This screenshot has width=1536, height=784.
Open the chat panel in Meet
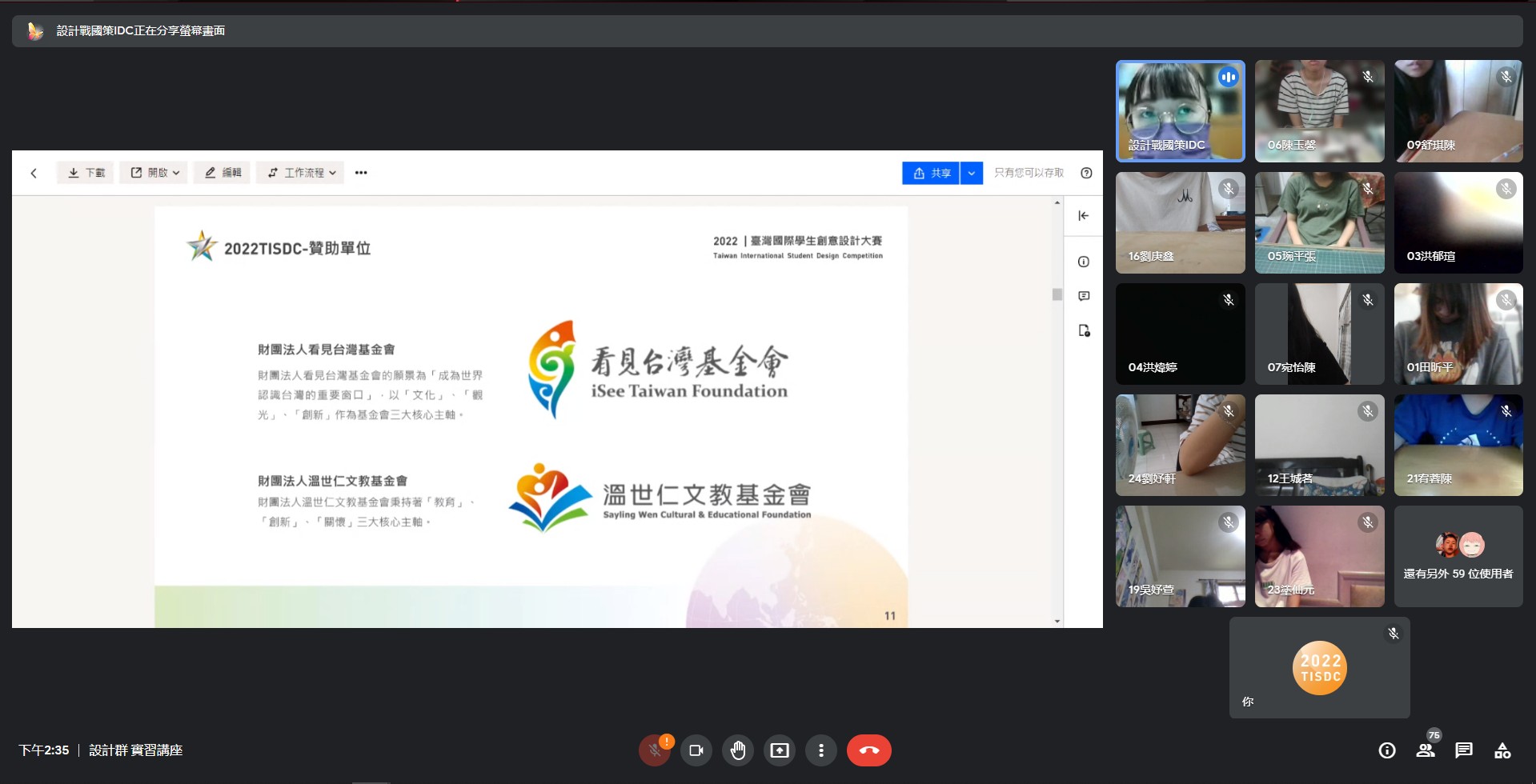[1464, 750]
